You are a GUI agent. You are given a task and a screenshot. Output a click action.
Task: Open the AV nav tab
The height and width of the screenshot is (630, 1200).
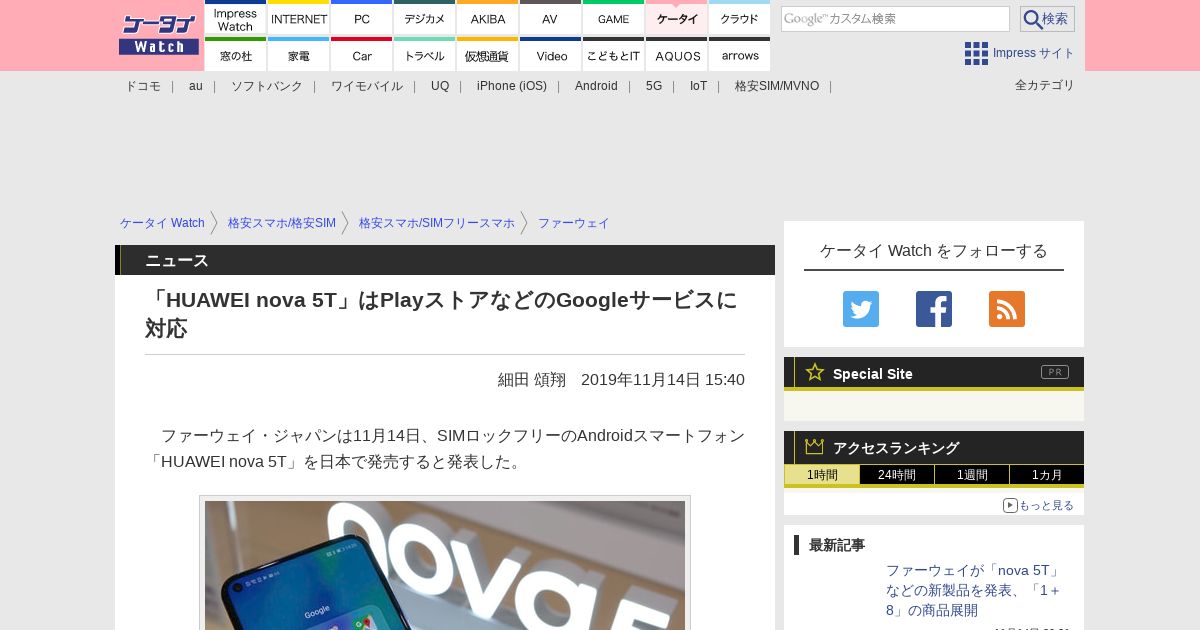tap(551, 18)
